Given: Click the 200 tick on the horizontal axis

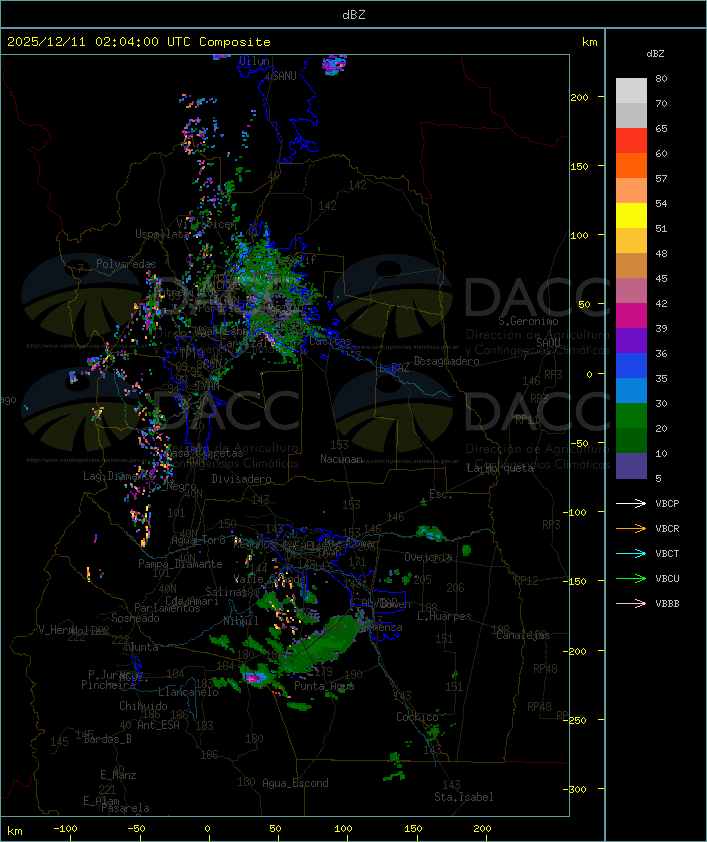Looking at the screenshot, I should coord(482,829).
